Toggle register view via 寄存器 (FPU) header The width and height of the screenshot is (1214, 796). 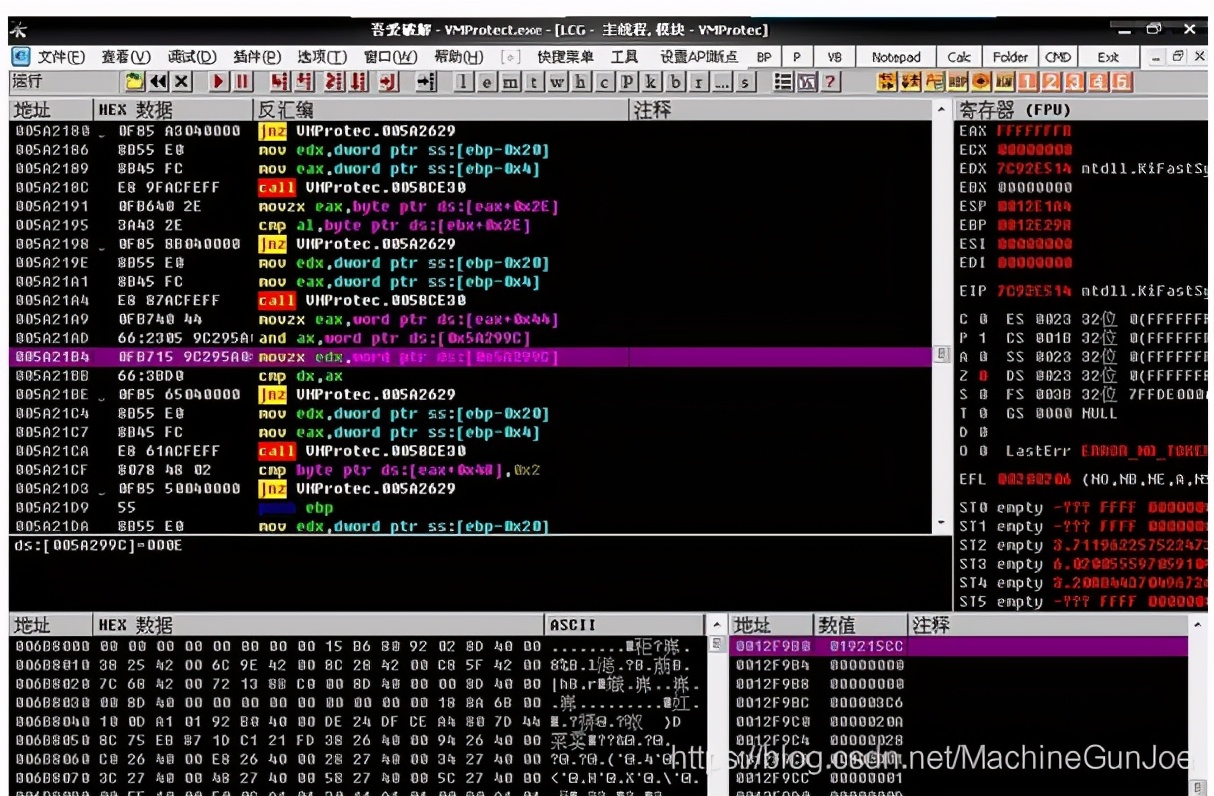(x=1082, y=109)
